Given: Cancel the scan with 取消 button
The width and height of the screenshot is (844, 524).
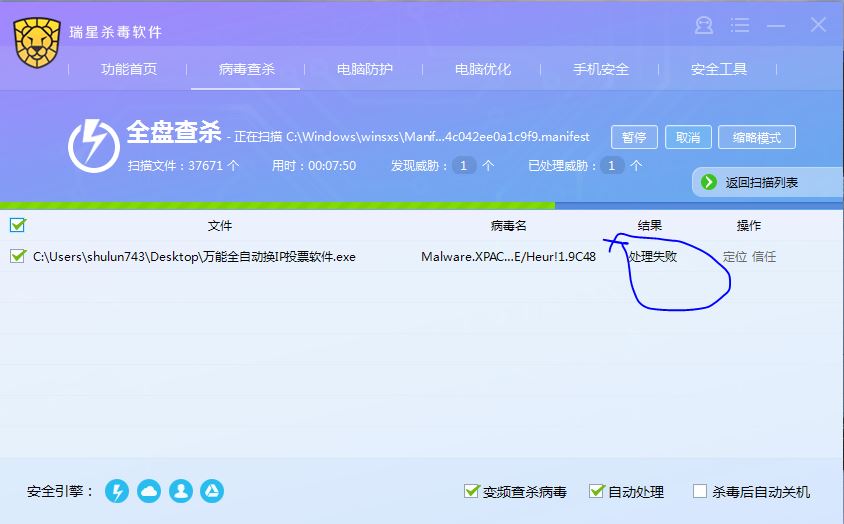Looking at the screenshot, I should [x=688, y=137].
